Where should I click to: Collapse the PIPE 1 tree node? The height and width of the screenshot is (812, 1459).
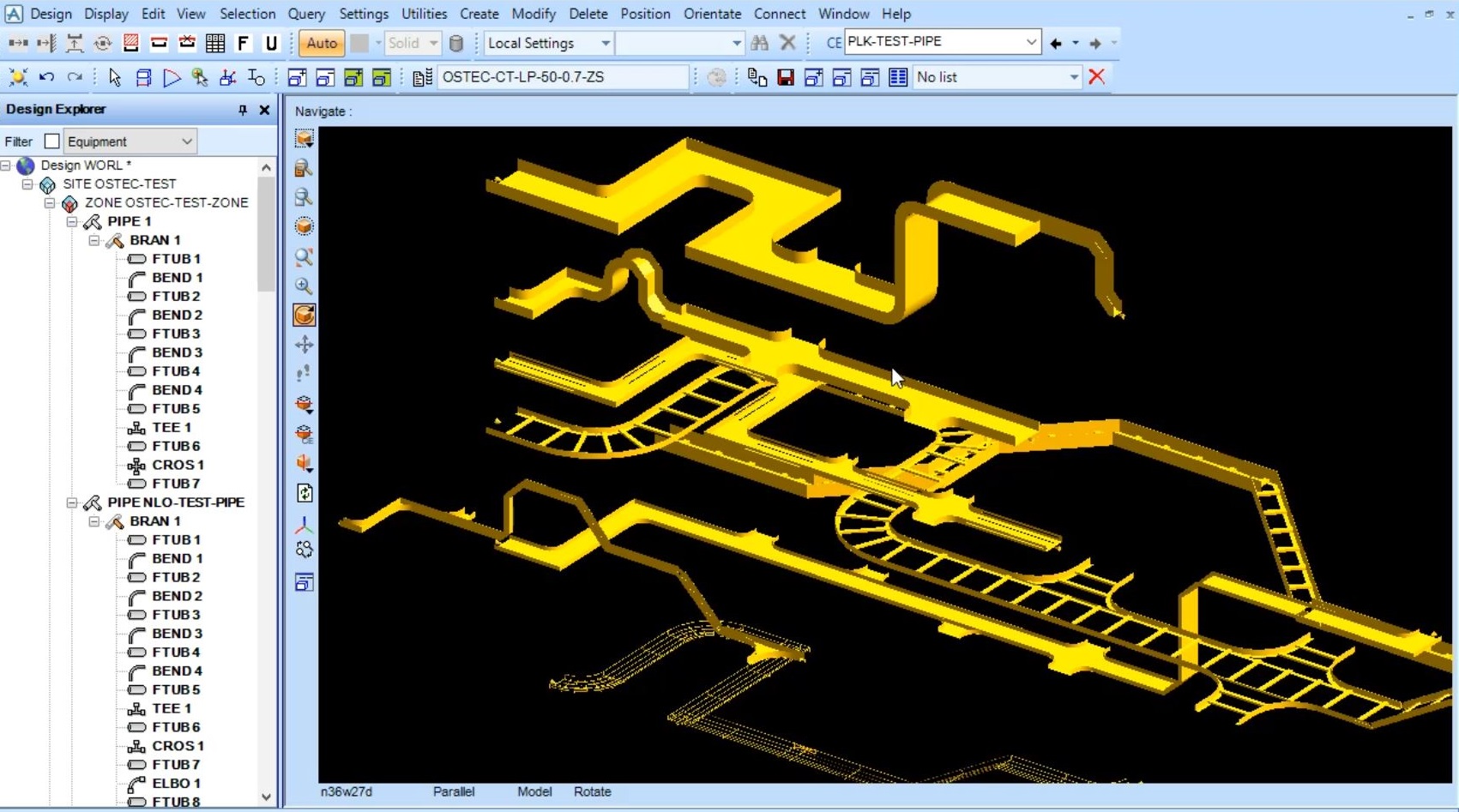pyautogui.click(x=72, y=221)
